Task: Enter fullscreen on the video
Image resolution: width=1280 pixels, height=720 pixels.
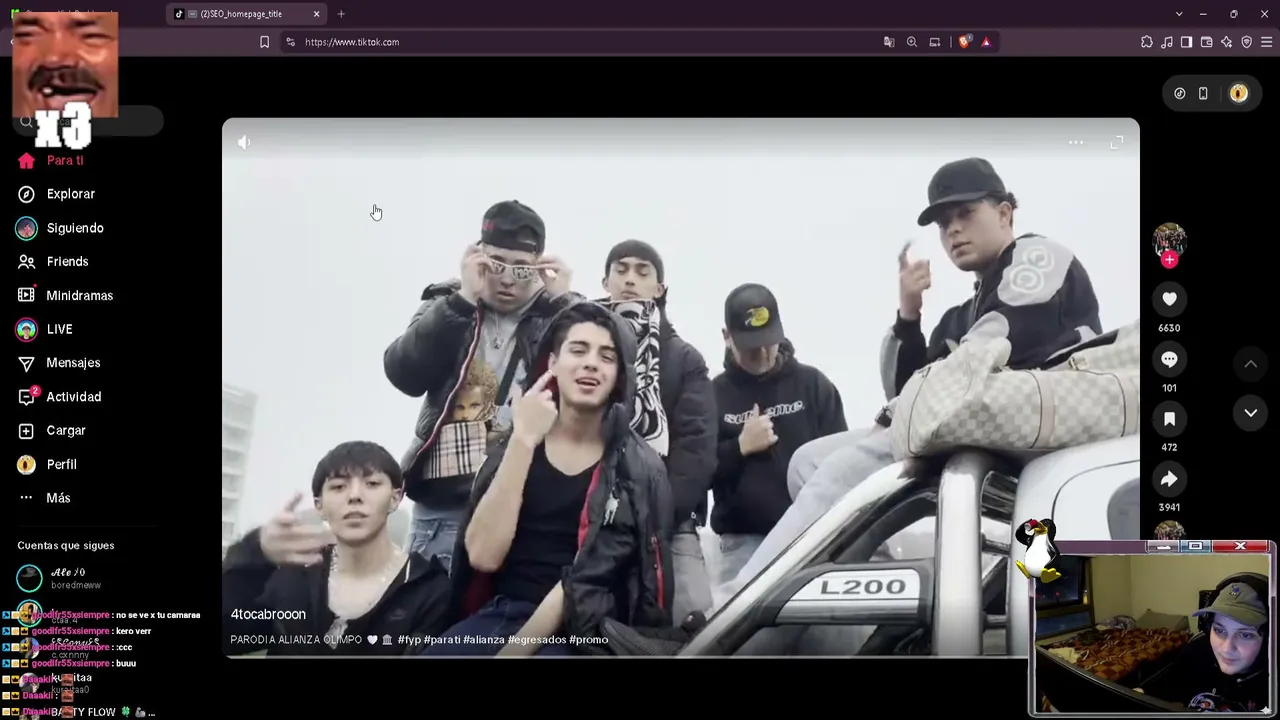Action: pyautogui.click(x=1117, y=143)
